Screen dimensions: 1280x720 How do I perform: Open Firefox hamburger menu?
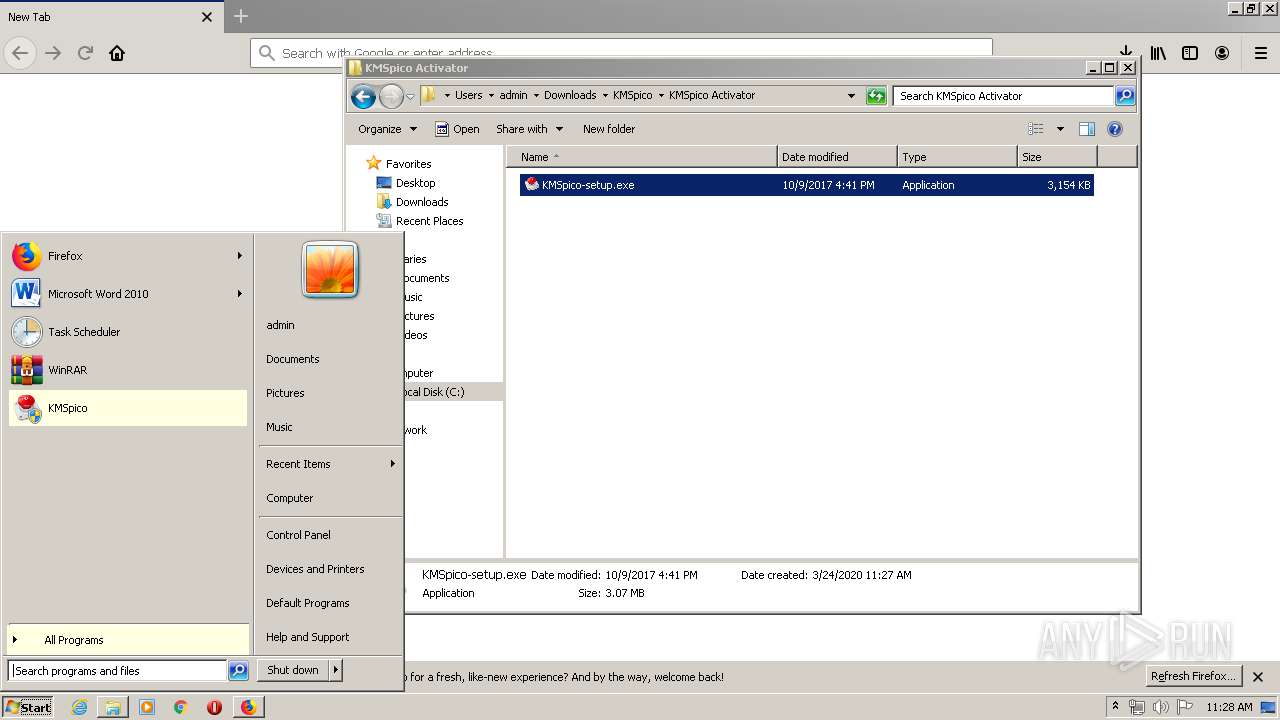[1261, 53]
